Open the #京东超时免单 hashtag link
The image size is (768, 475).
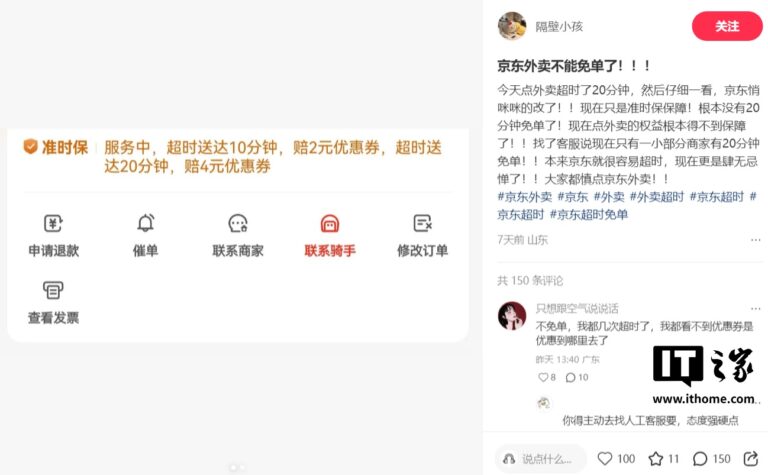589,214
